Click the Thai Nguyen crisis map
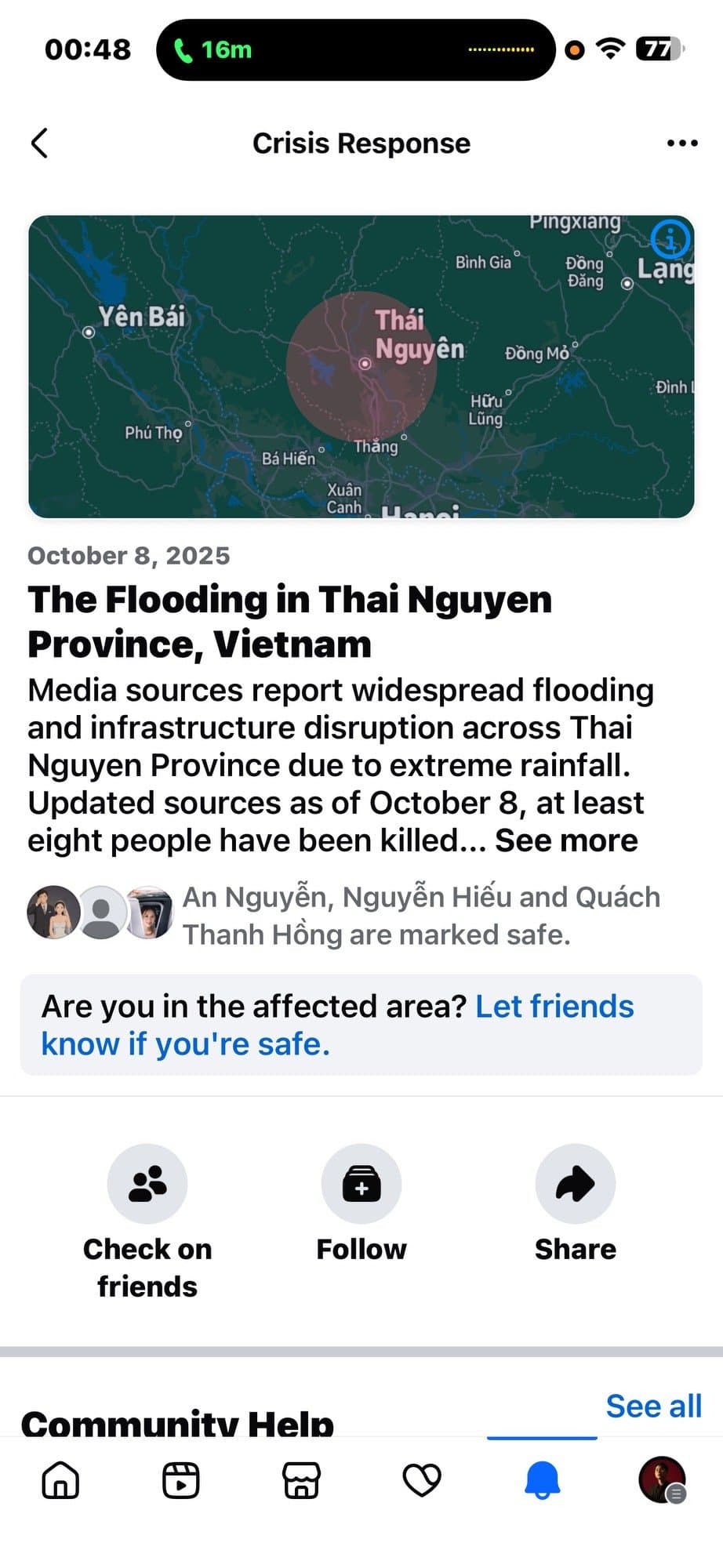 361,367
